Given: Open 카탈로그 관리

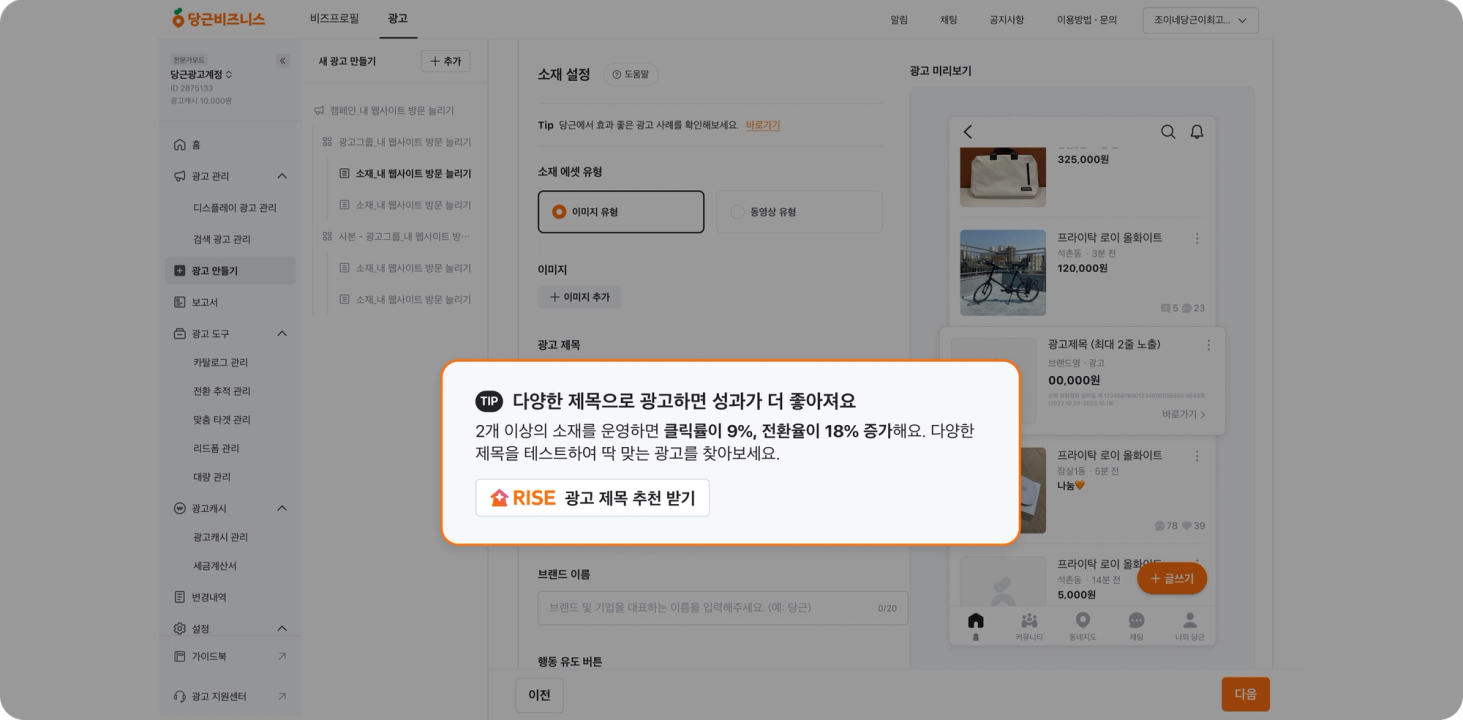Looking at the screenshot, I should point(221,362).
